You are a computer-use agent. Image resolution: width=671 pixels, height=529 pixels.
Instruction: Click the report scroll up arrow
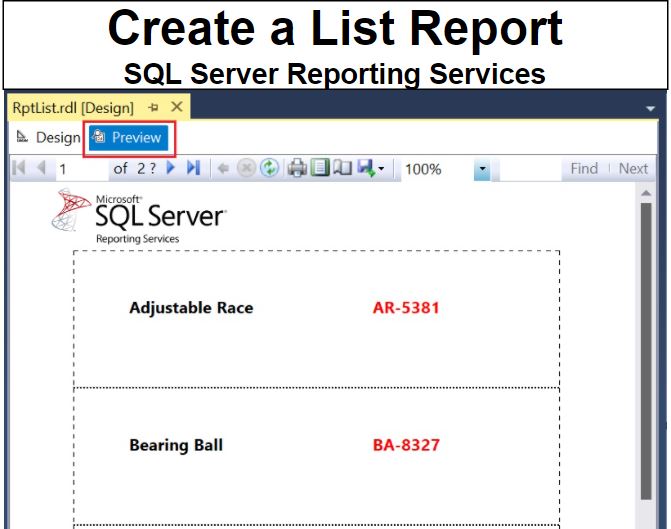tap(646, 193)
